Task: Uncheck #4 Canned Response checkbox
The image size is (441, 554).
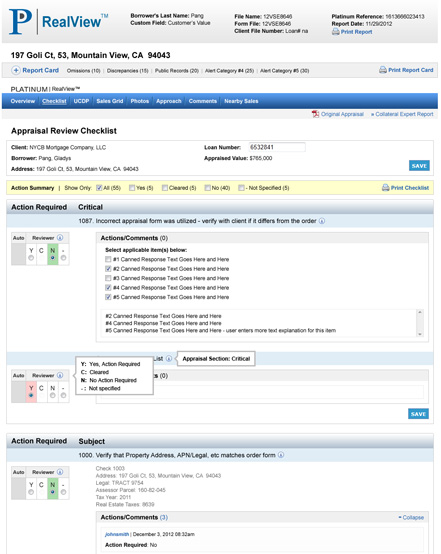Action: [108, 288]
